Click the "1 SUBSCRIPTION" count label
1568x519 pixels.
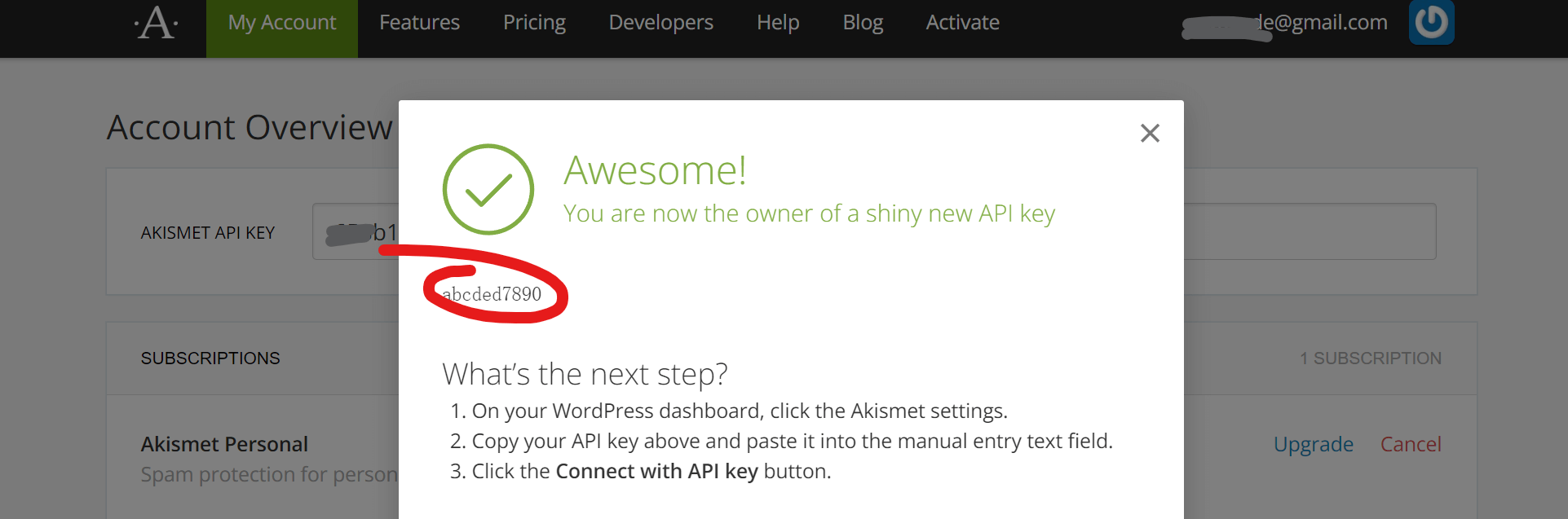tap(1370, 358)
